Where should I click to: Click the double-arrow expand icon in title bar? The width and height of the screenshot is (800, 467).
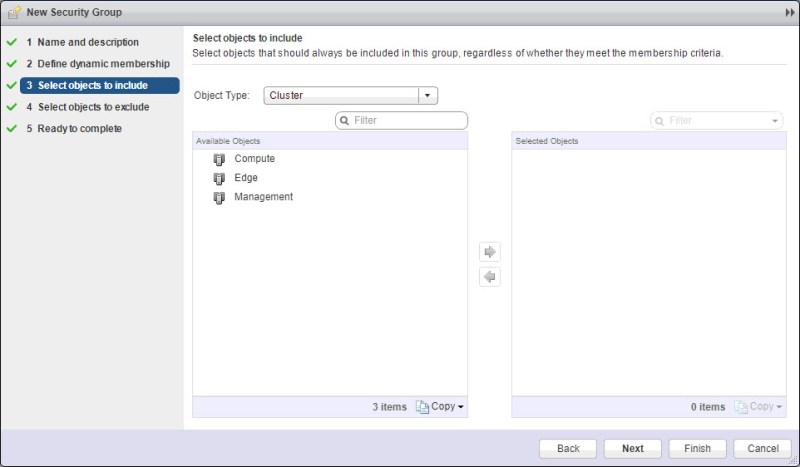[790, 11]
